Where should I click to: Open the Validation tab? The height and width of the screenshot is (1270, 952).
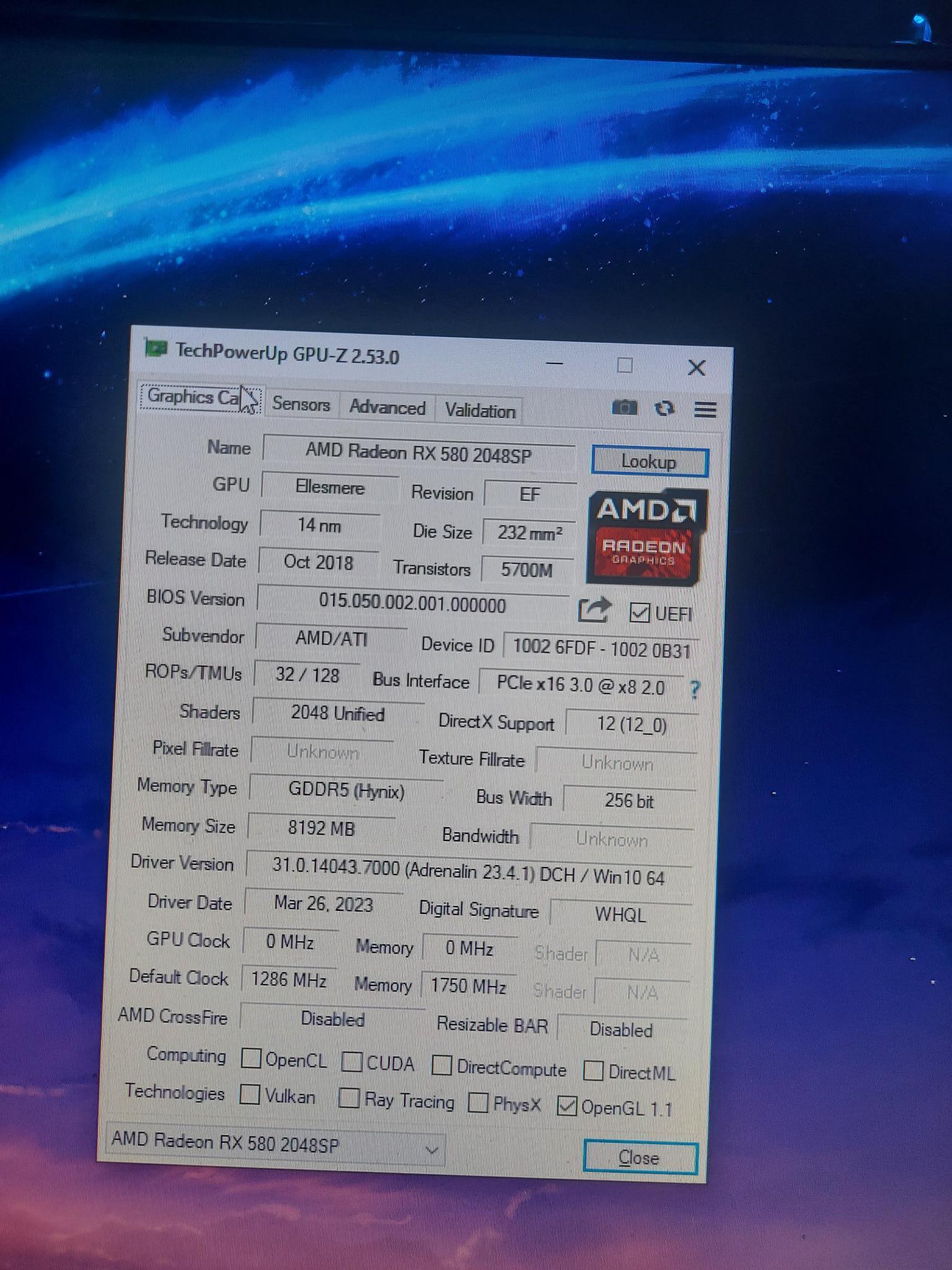click(480, 411)
